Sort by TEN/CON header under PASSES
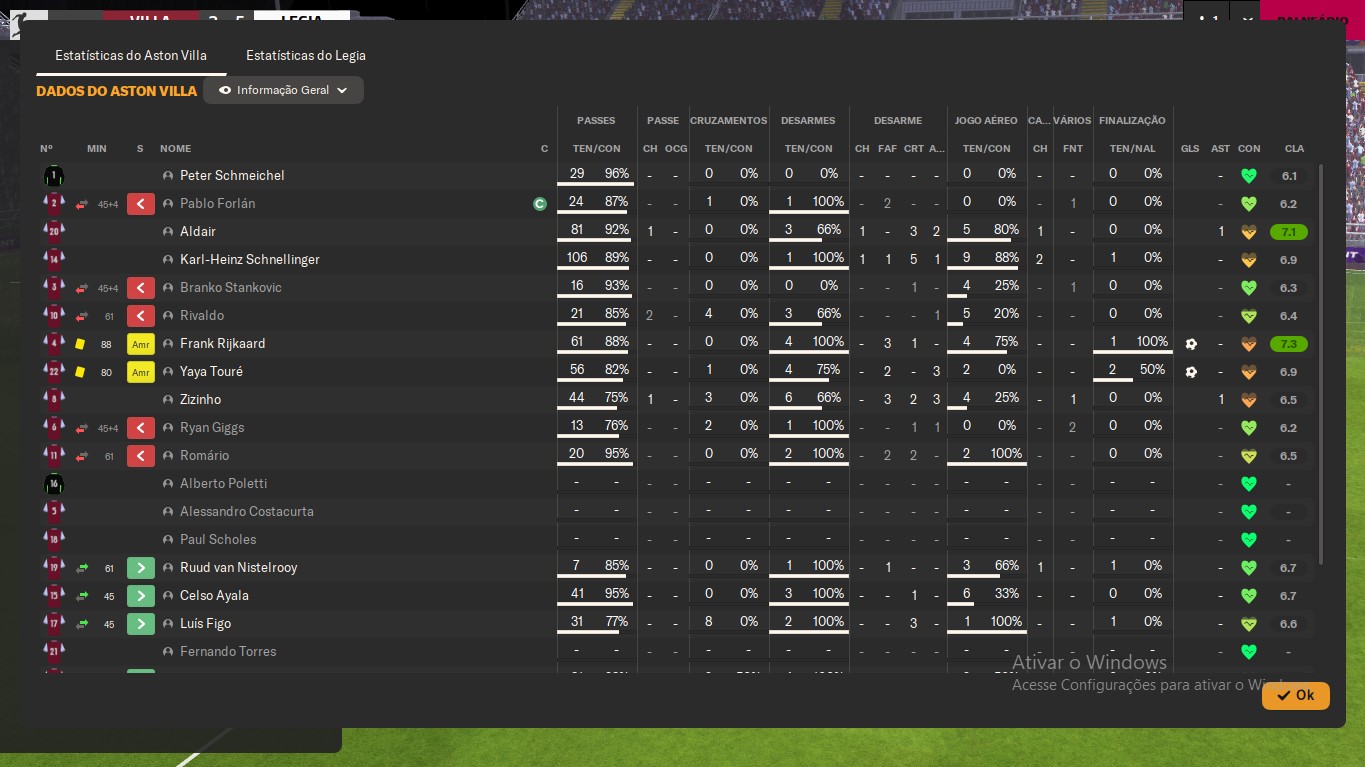The height and width of the screenshot is (767, 1365). 597,149
